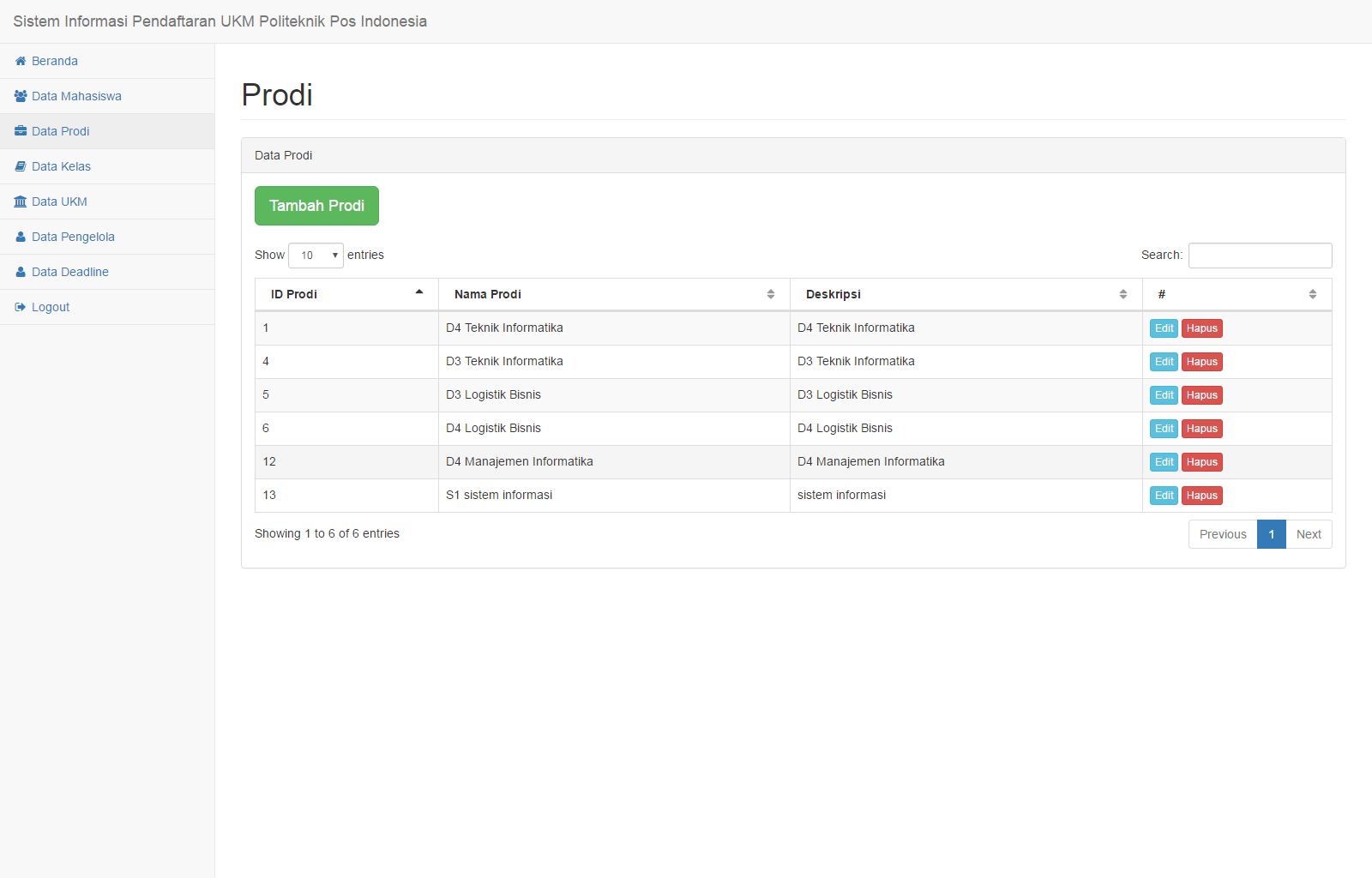Click the Data Prodi briefcase icon
The width and height of the screenshot is (1372, 878).
coord(21,131)
